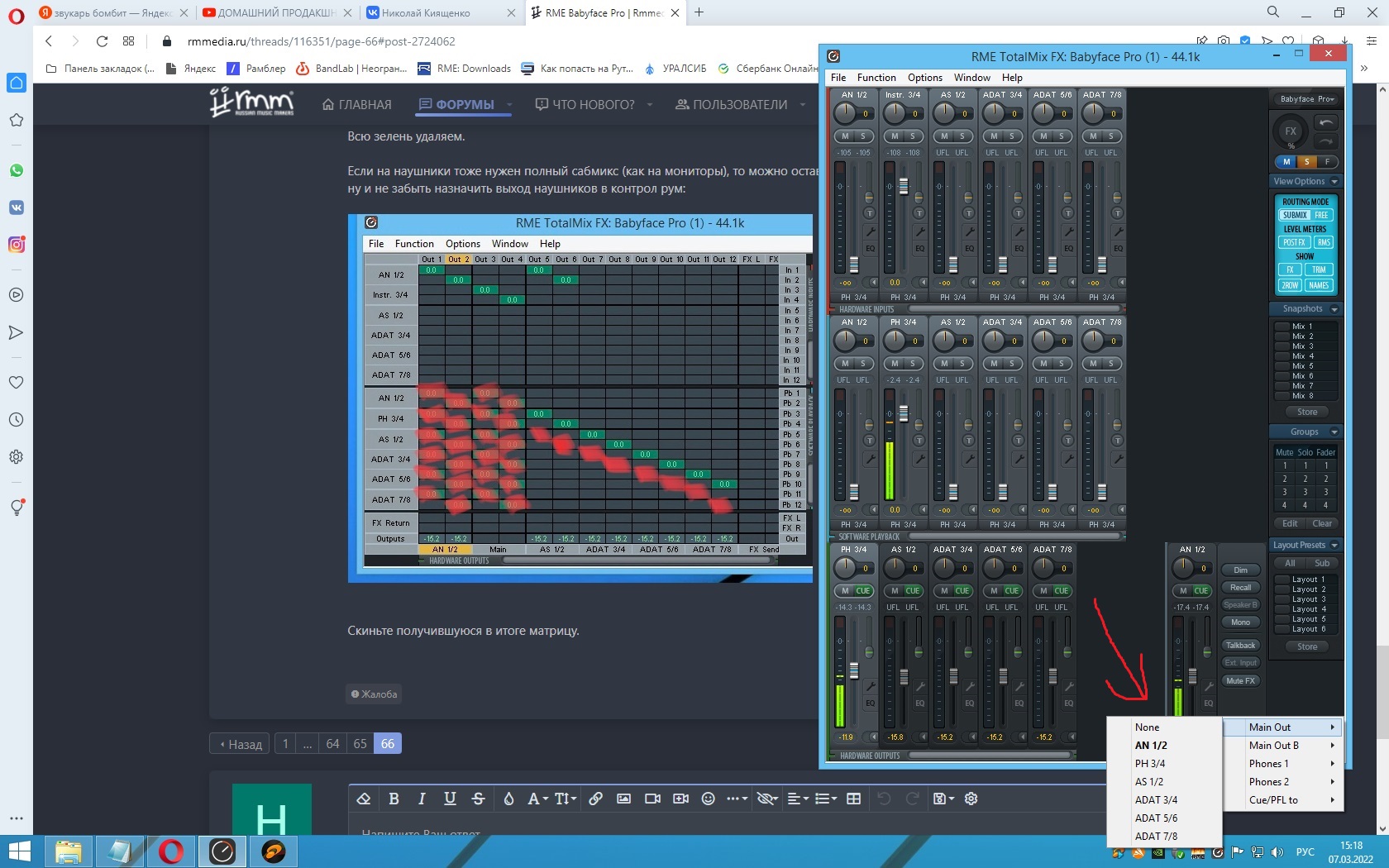
Task: Insert a link in the reply editor
Action: (595, 799)
